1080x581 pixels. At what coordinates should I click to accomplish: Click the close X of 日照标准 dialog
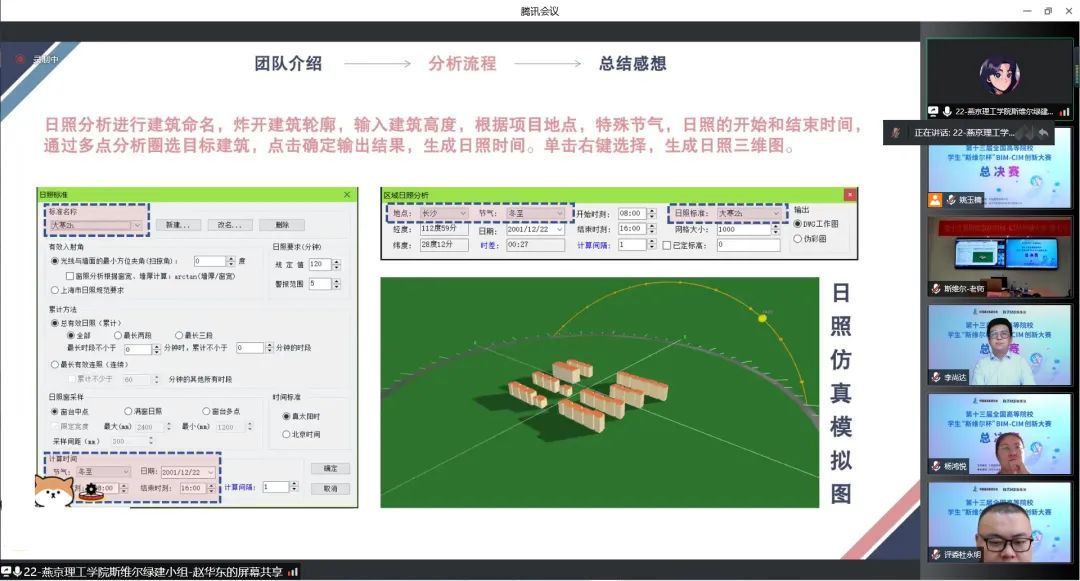(x=347, y=195)
